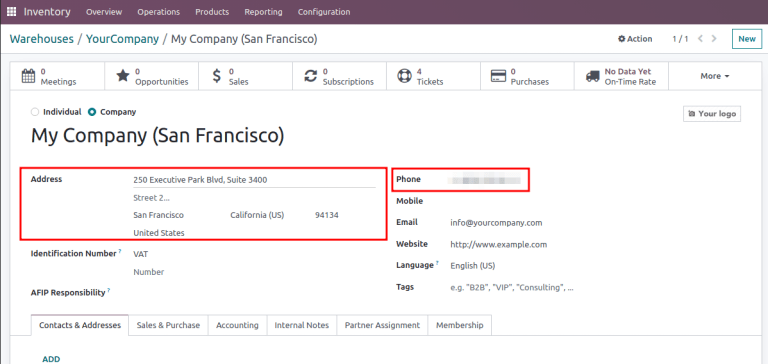Open the Tickets lifebuoy stat button
This screenshot has height=364, width=768.
pos(433,76)
